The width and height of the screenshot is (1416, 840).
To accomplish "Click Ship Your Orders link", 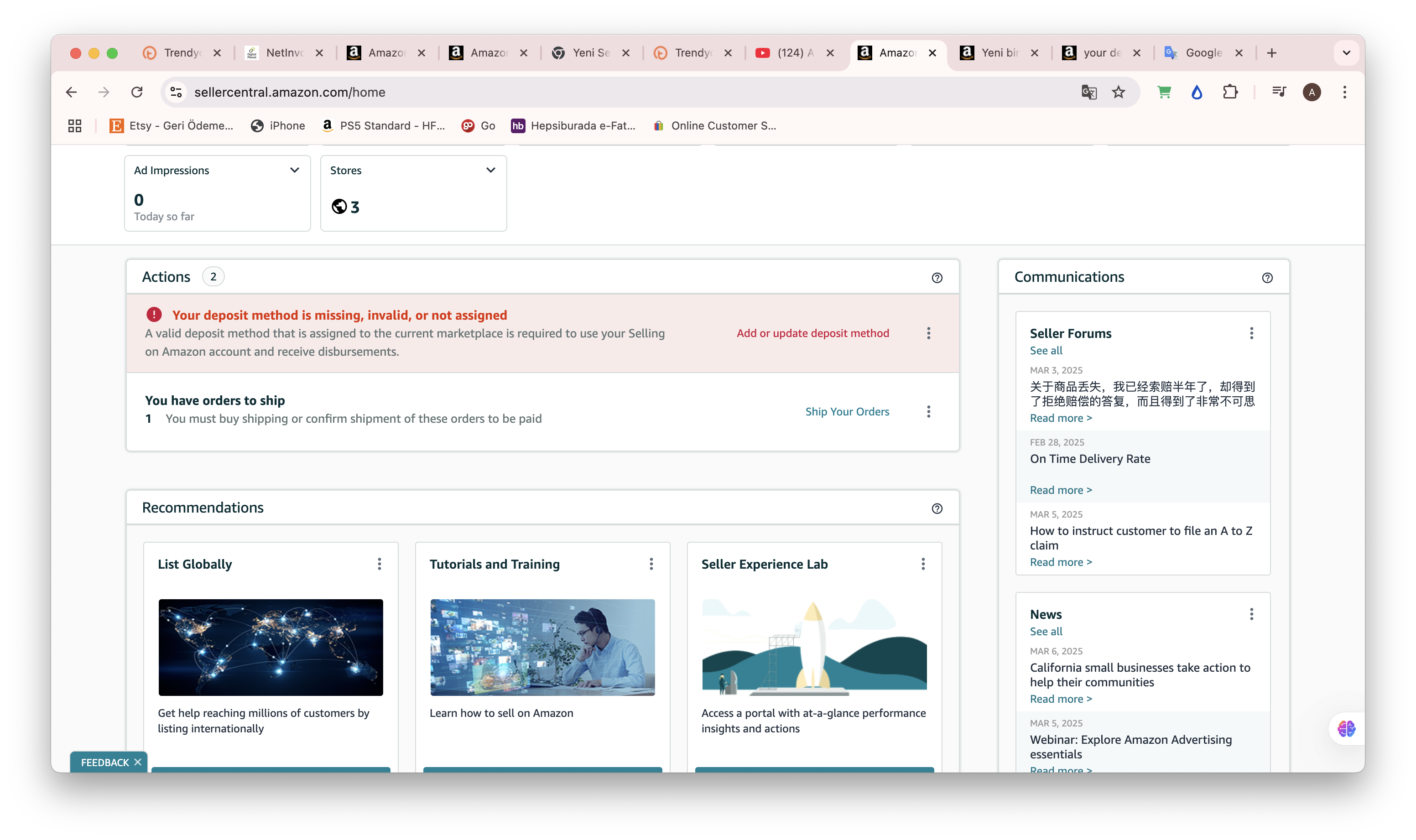I will tap(847, 411).
